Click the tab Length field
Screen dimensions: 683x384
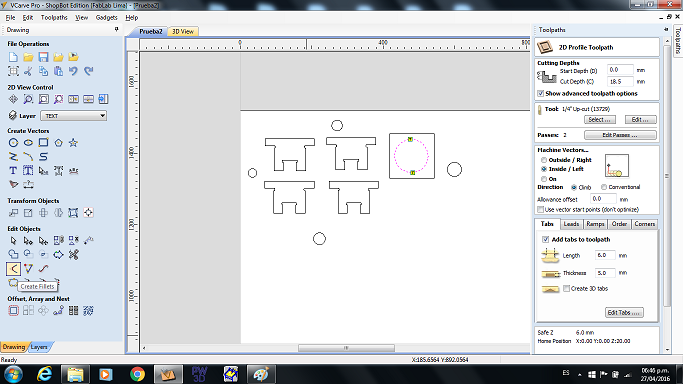pos(605,256)
